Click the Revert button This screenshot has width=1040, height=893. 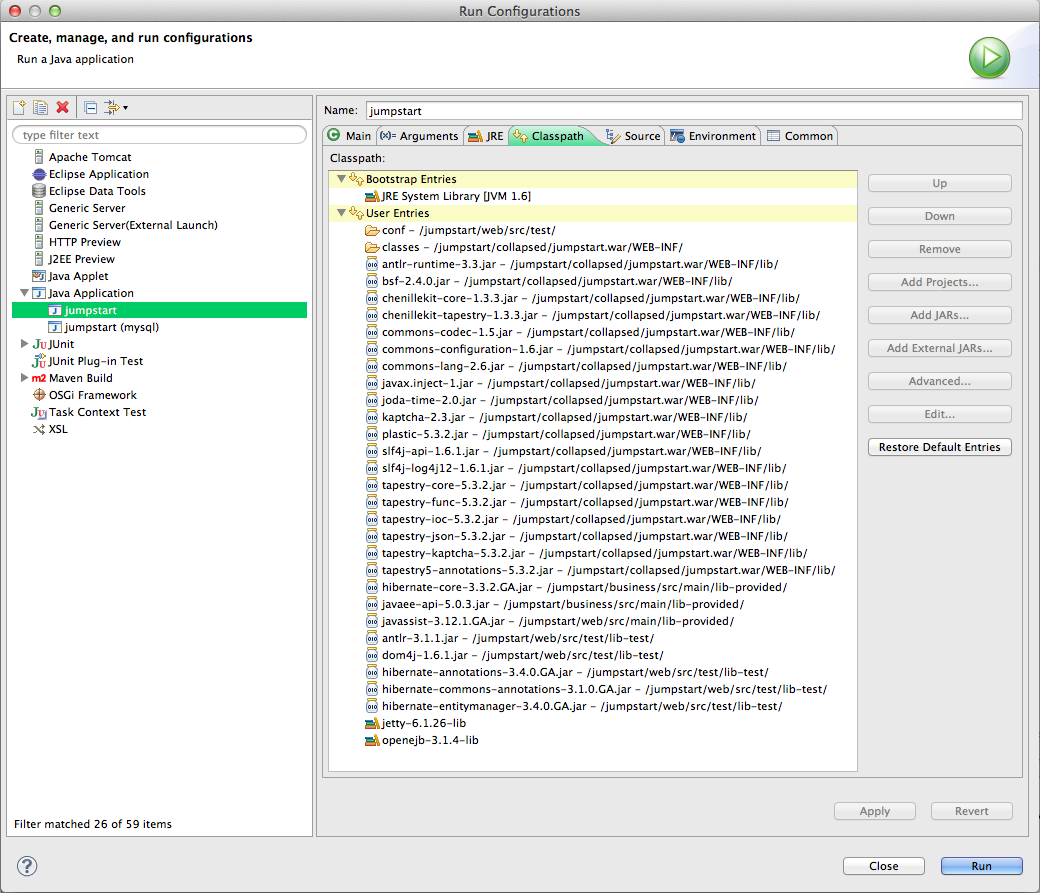972,811
